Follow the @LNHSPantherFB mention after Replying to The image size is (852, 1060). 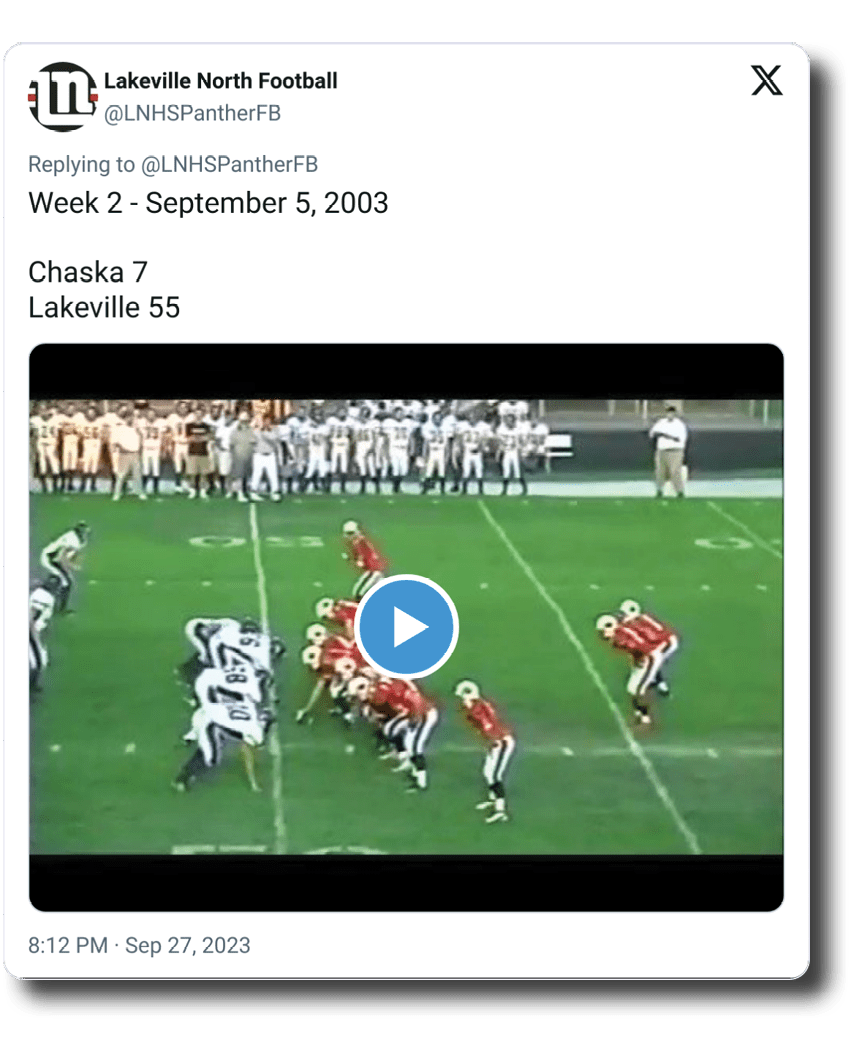point(229,164)
